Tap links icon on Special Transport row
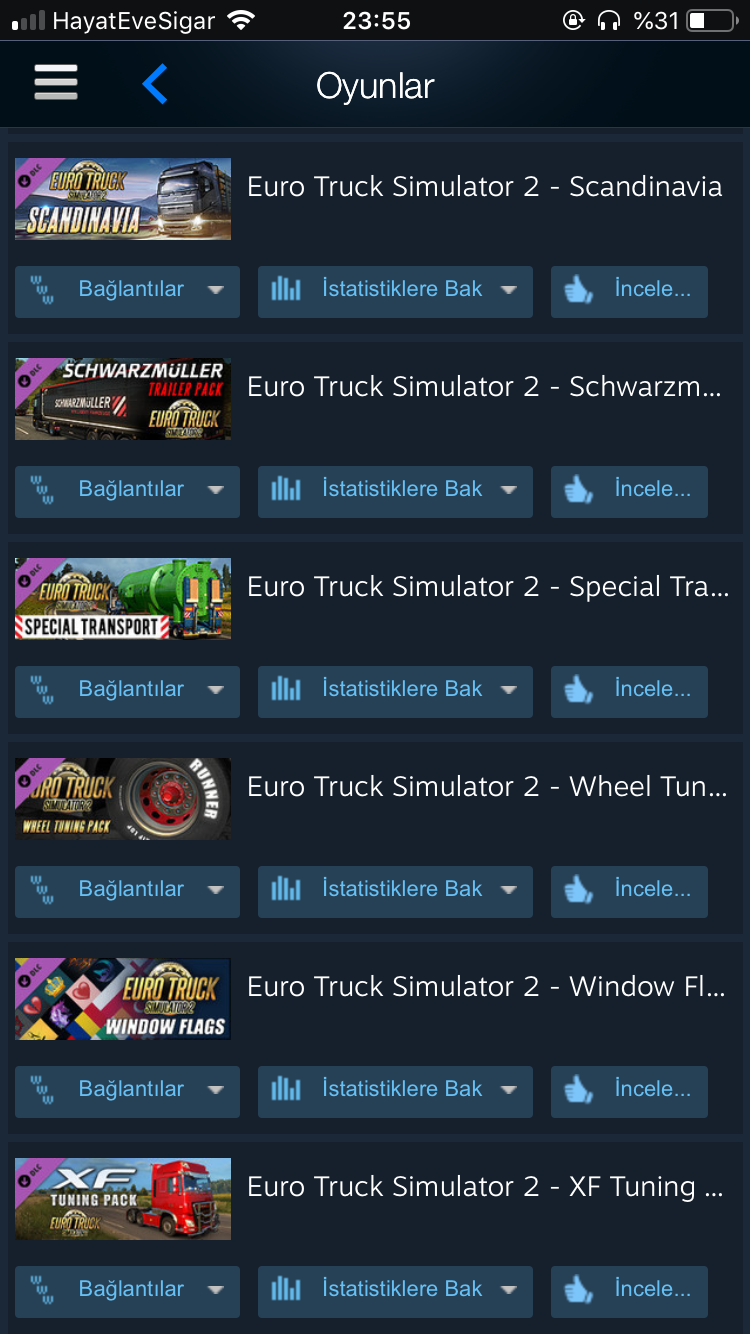Viewport: 750px width, 1334px height. coord(42,690)
